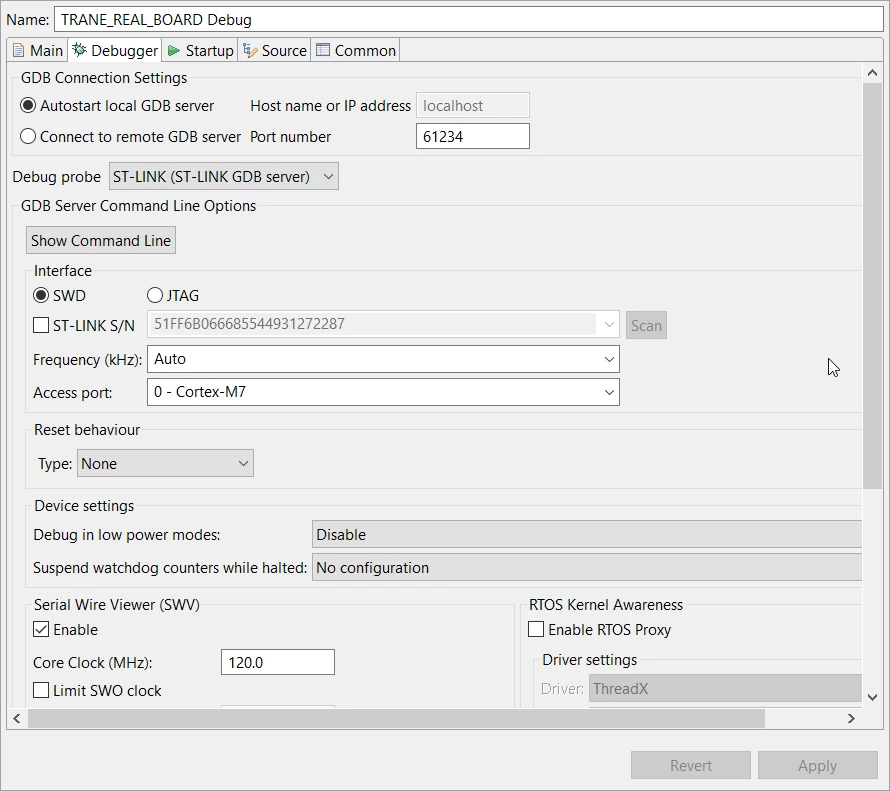Click the Core Clock (MHz) field

(278, 662)
